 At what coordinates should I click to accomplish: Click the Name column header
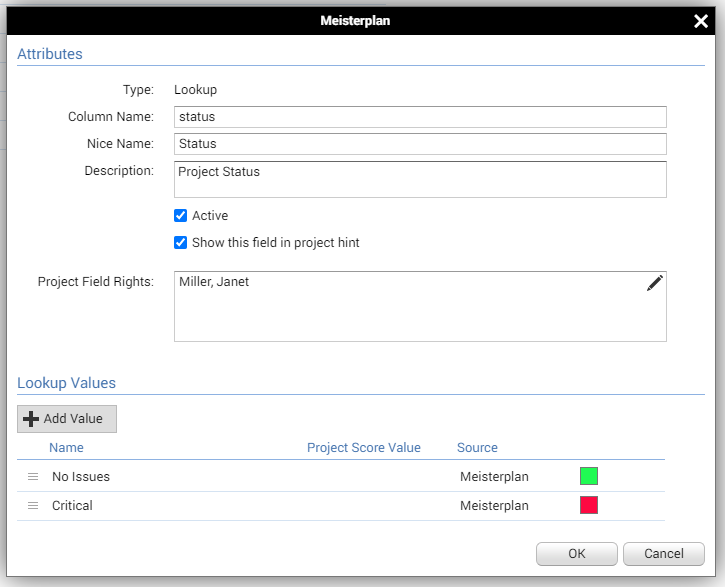coord(67,447)
